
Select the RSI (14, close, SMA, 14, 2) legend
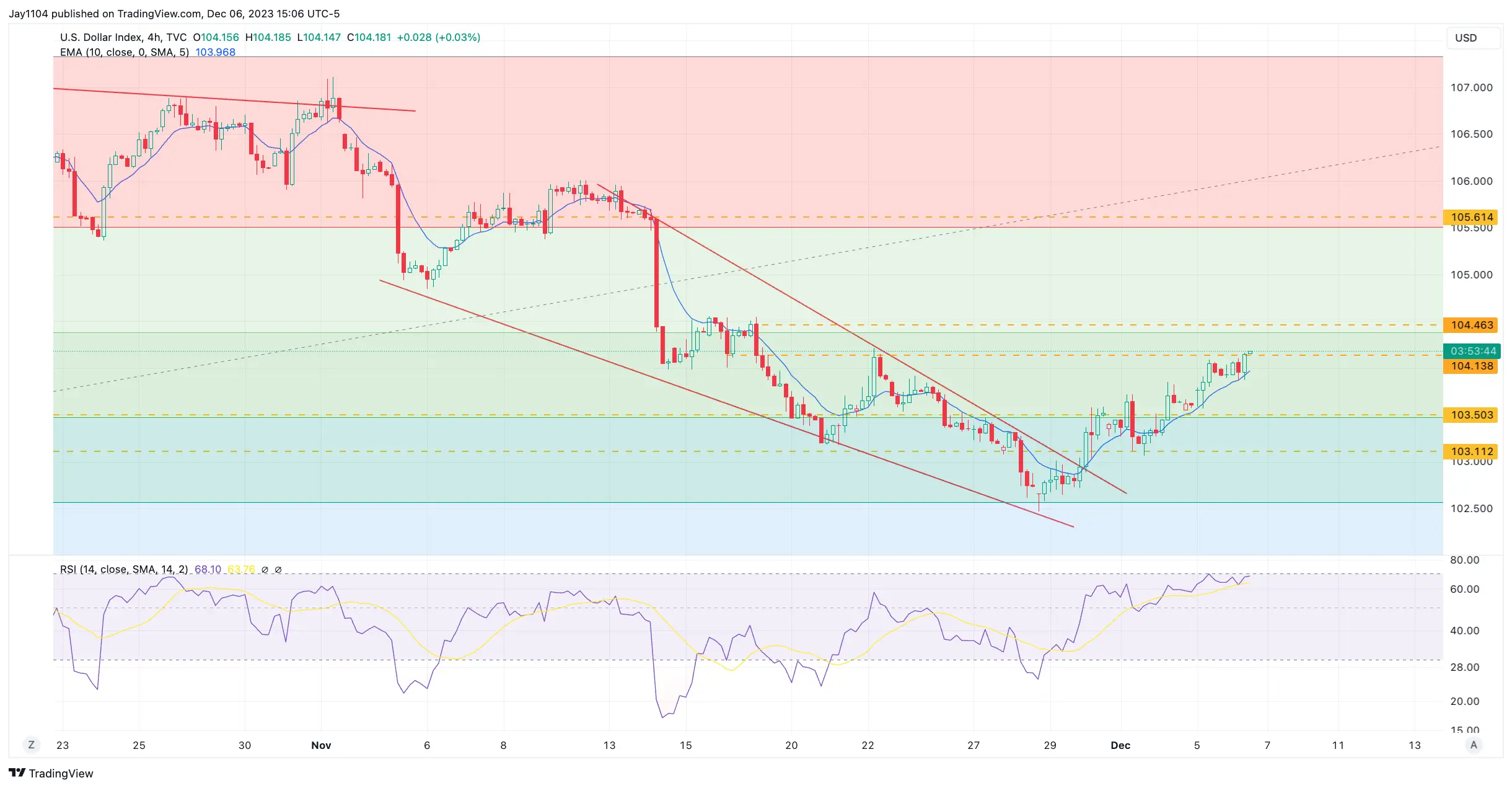pos(124,569)
